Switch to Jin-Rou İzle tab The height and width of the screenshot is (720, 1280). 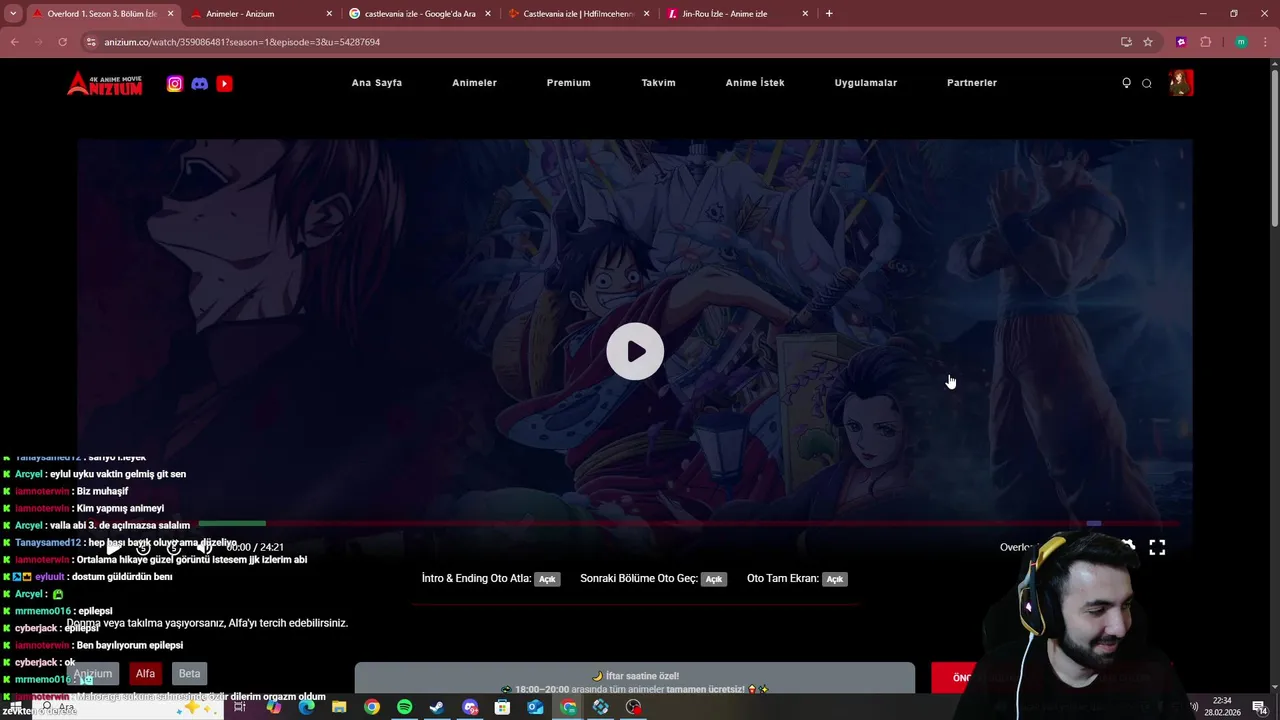738,14
